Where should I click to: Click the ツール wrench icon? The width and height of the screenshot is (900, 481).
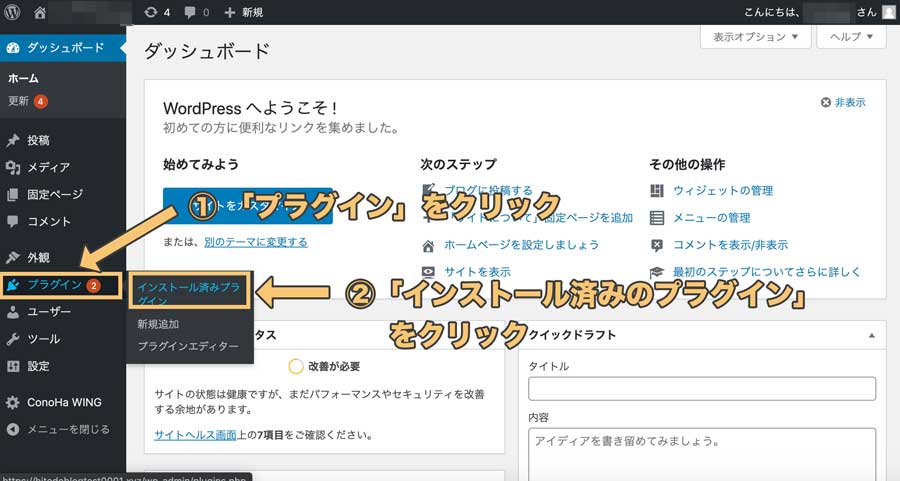[13, 339]
